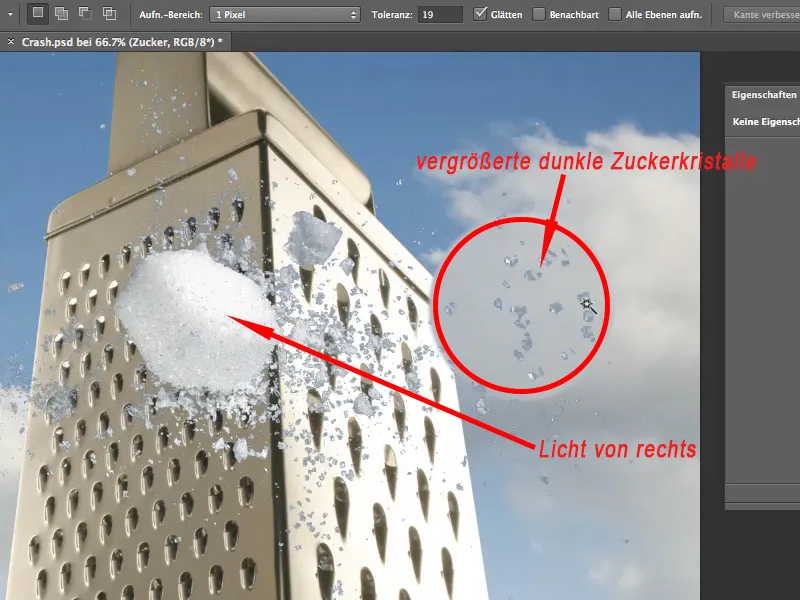
Task: Open the tool preset picker arrow
Action: tap(10, 14)
